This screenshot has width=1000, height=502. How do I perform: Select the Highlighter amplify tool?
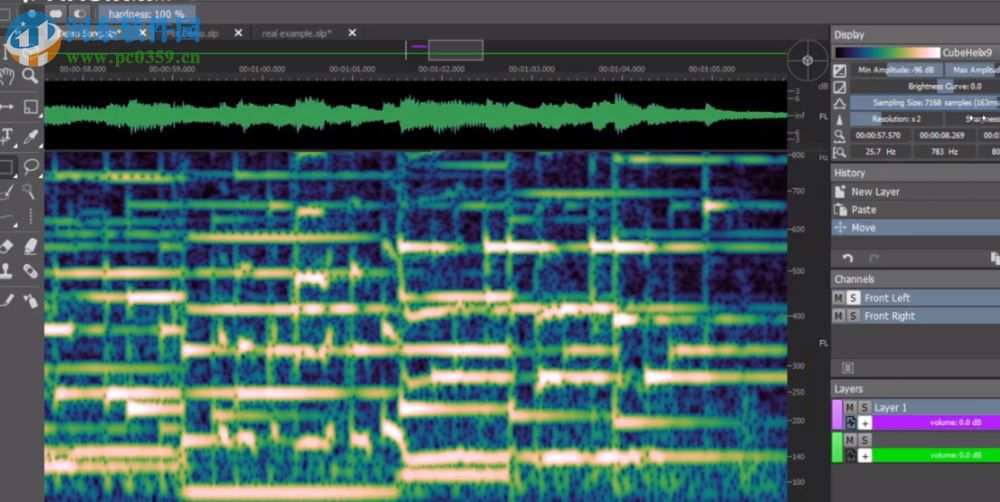pyautogui.click(x=30, y=246)
